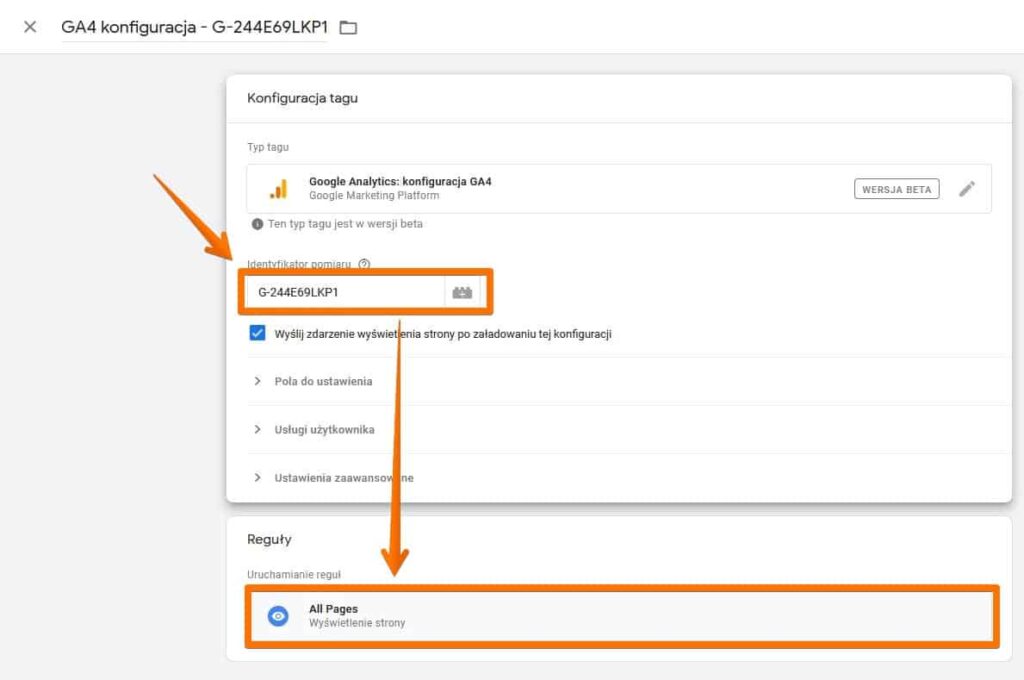Viewport: 1024px width, 680px height.
Task: Open the Konfiguracja tagu panel header
Action: 304,98
